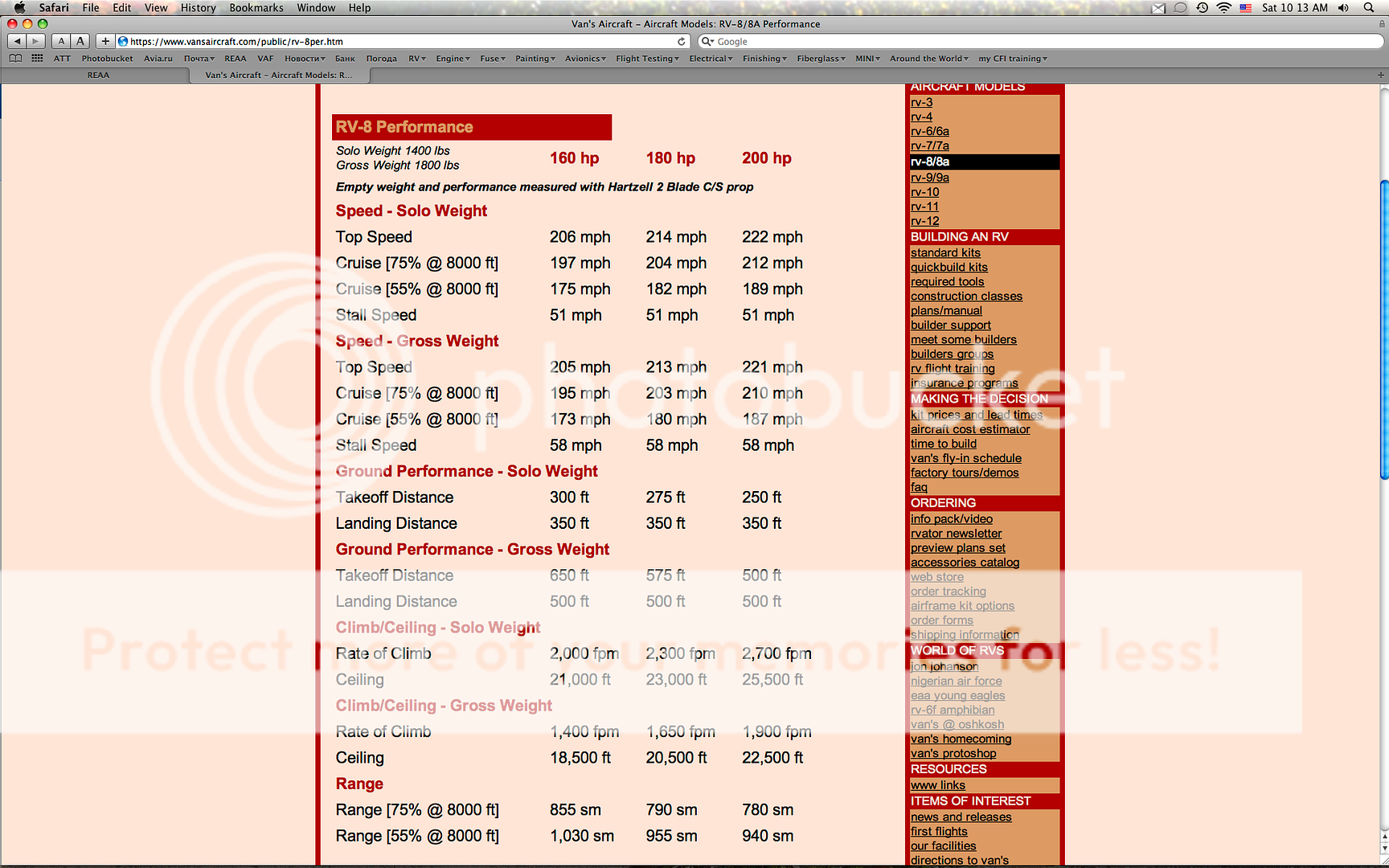
Task: Open the Apple menu
Action: pos(18,7)
